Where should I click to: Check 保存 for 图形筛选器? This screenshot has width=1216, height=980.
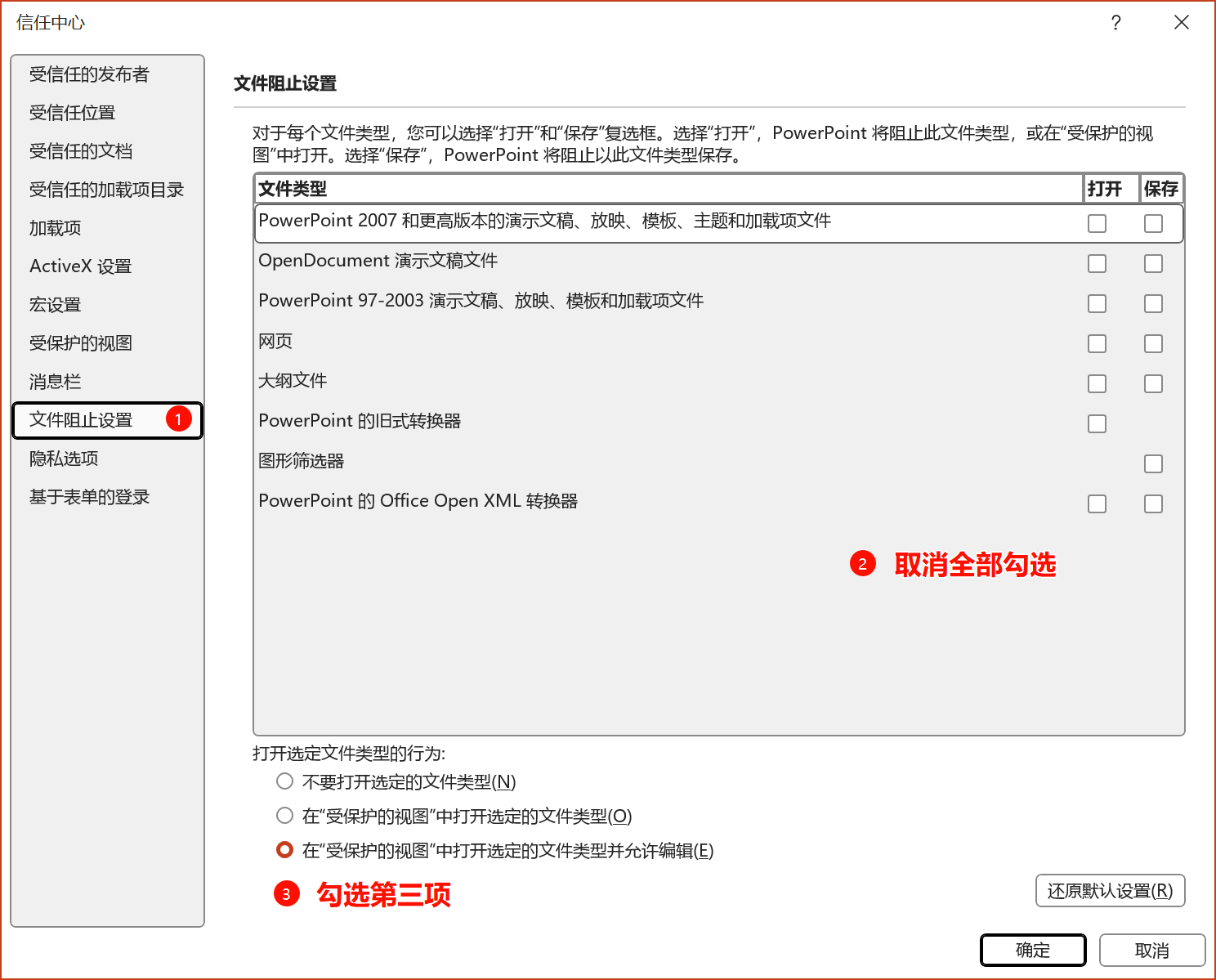(x=1153, y=463)
